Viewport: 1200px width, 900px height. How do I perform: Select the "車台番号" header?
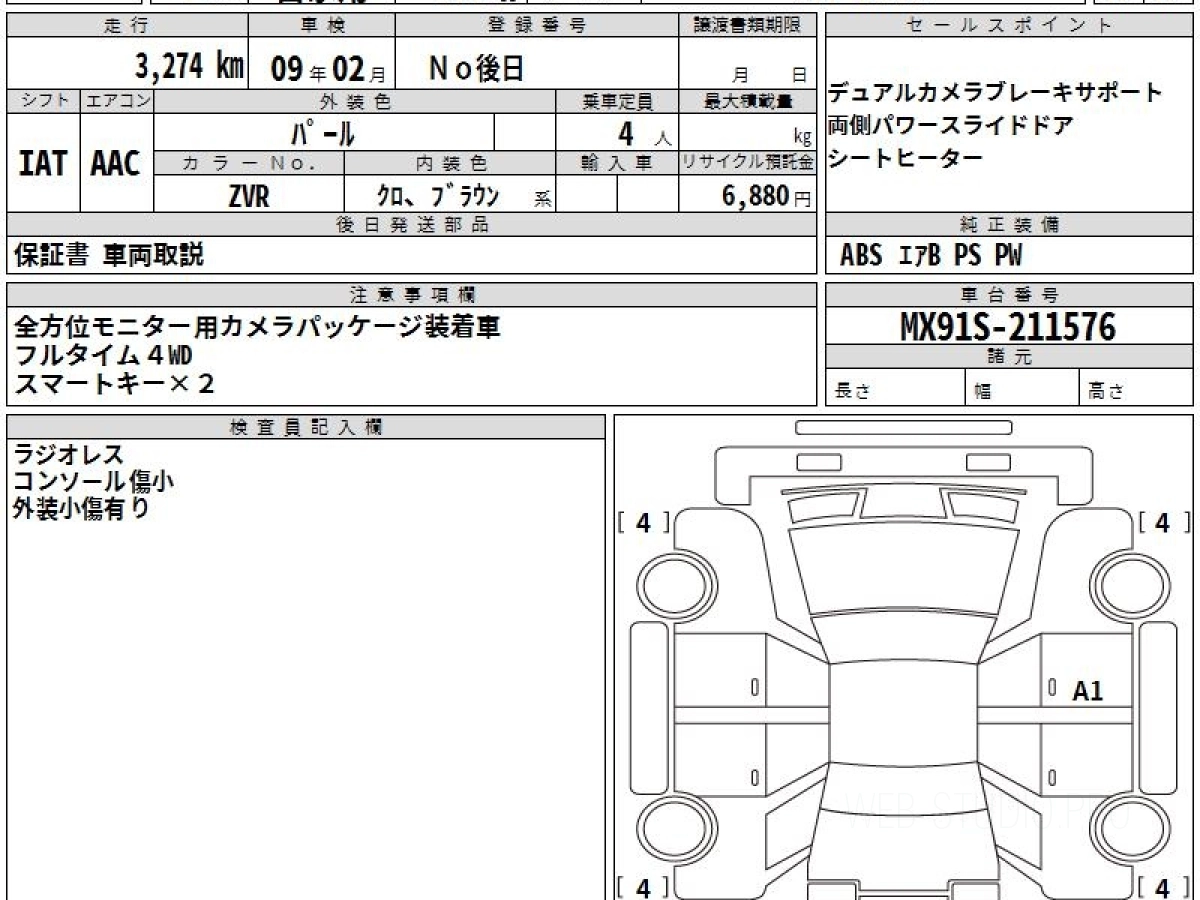(1009, 295)
